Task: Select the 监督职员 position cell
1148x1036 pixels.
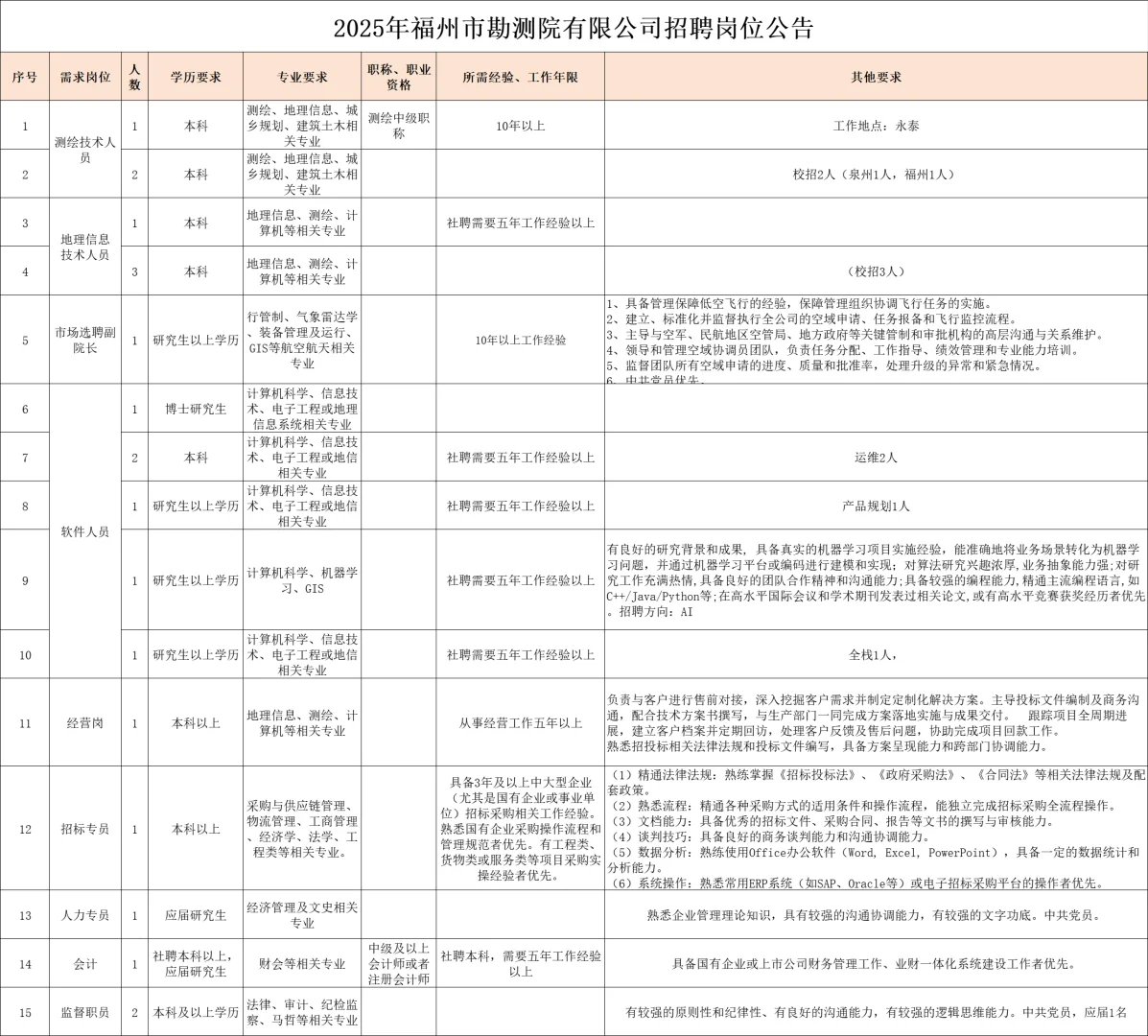Action: (85, 1012)
